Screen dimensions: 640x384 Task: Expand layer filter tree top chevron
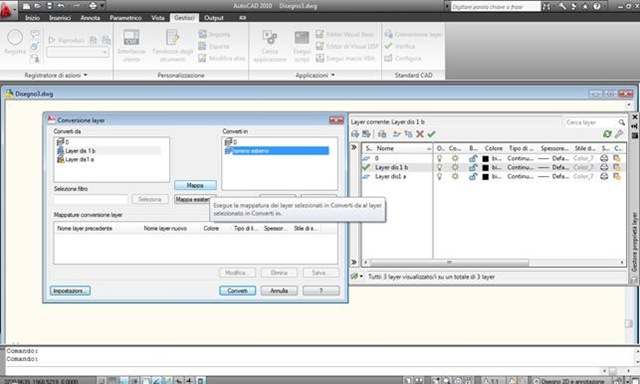pyautogui.click(x=354, y=147)
